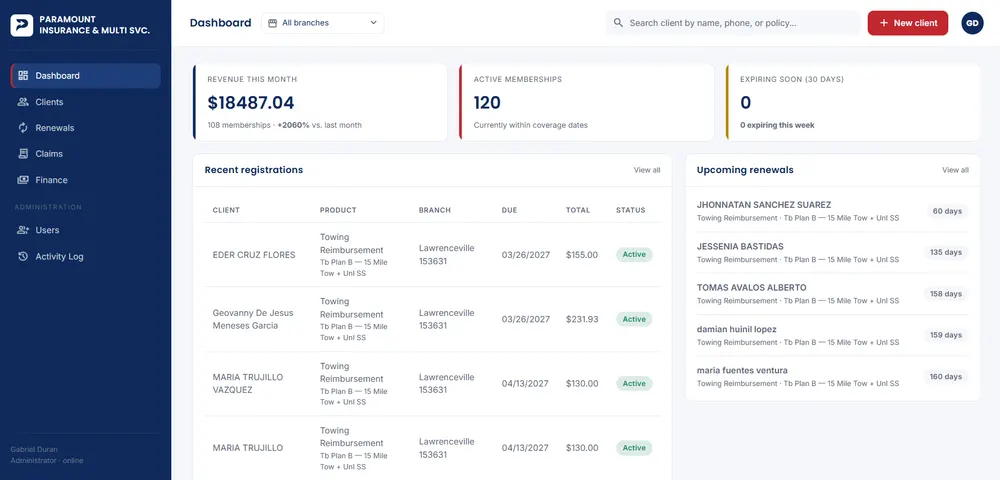This screenshot has height=480, width=1000.
Task: Select client MARIA TRUJILLO VAZQUEZ
Action: tap(247, 384)
